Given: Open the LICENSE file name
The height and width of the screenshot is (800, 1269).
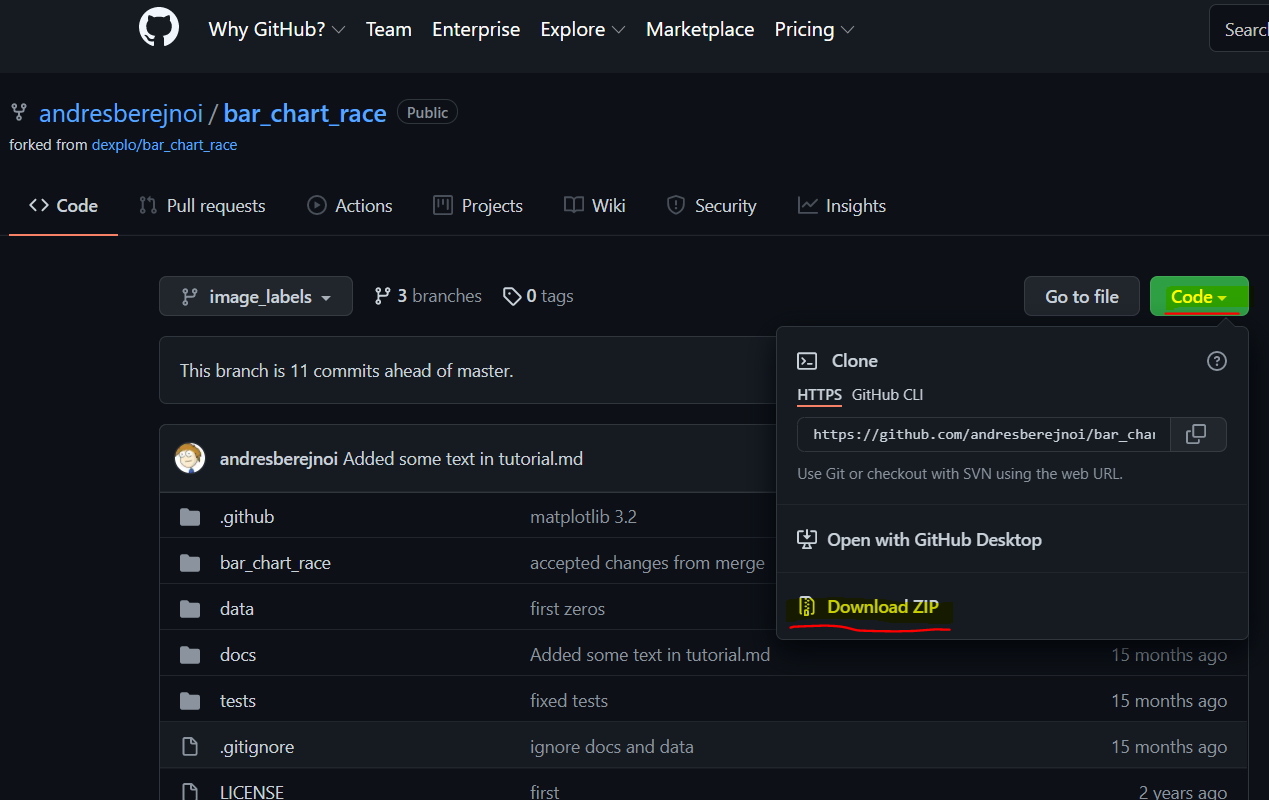Looking at the screenshot, I should (252, 792).
